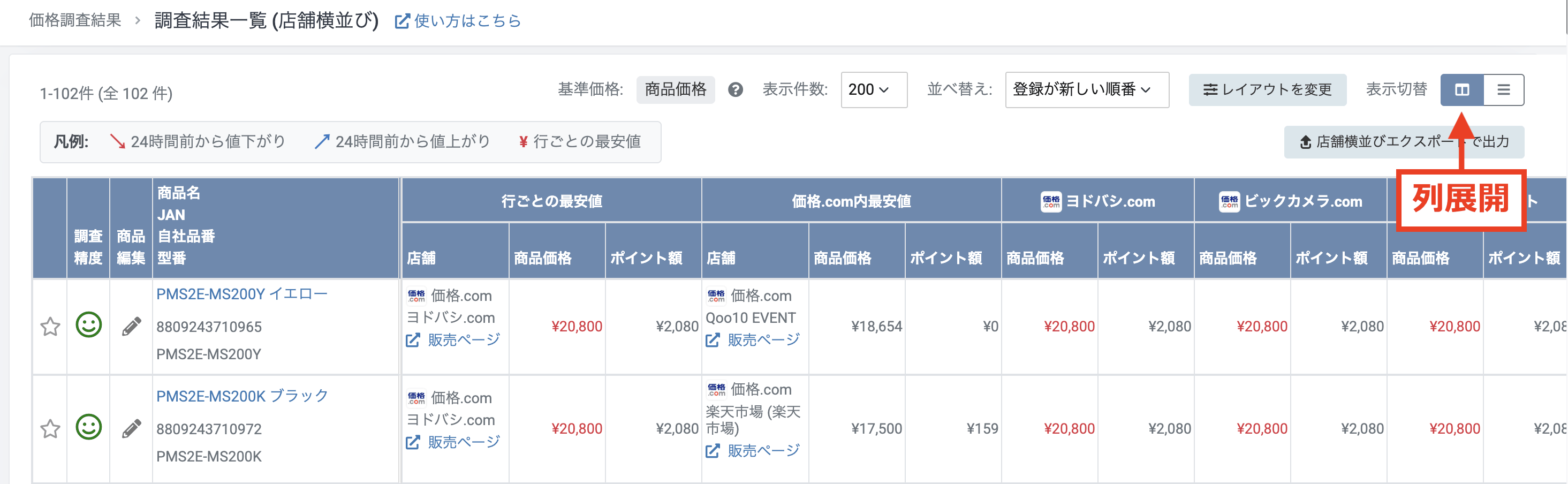Viewport: 1568px width, 484px height.
Task: Open the PMS2E-MS200Y イエロー product link
Action: 241,294
